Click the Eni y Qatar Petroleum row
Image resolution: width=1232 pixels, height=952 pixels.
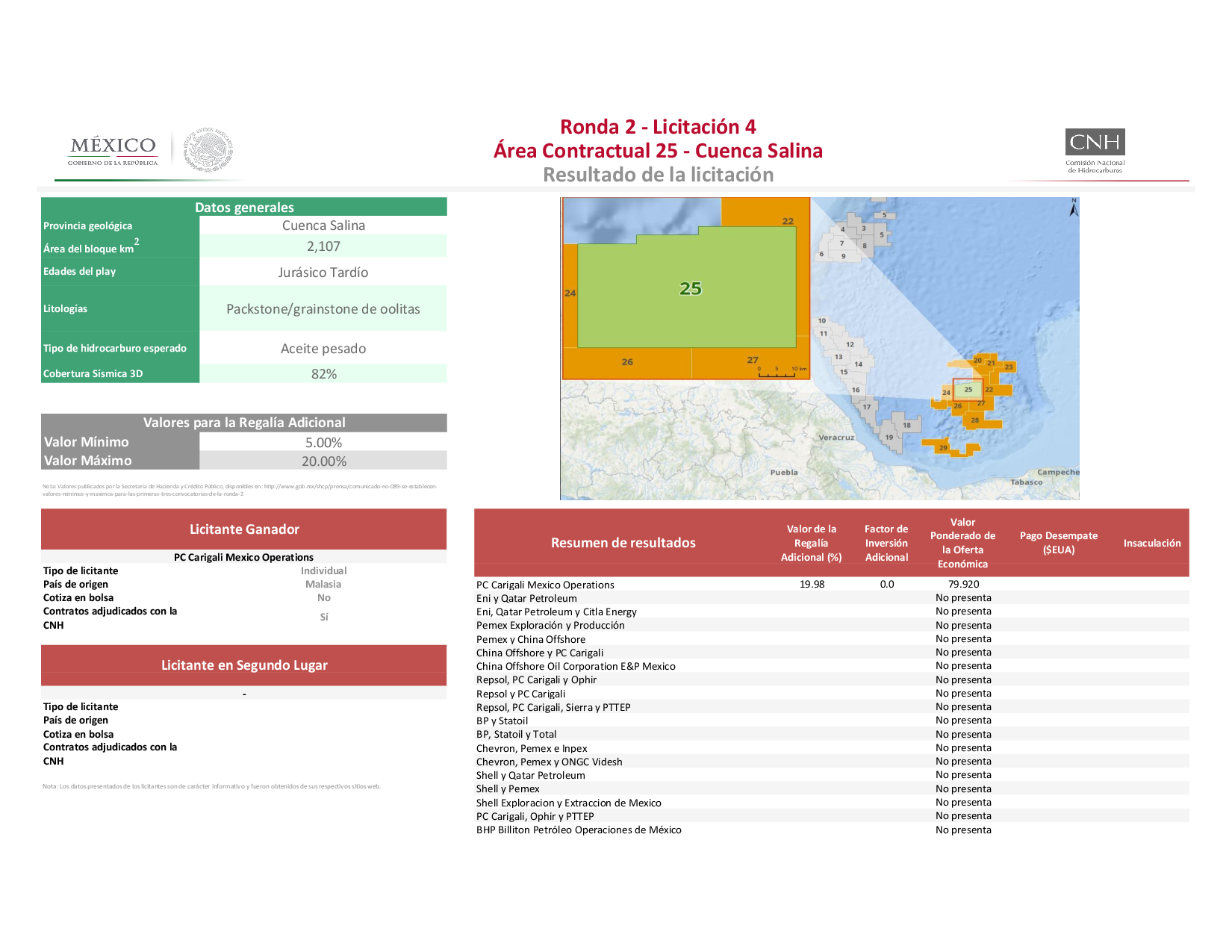pyautogui.click(x=832, y=598)
